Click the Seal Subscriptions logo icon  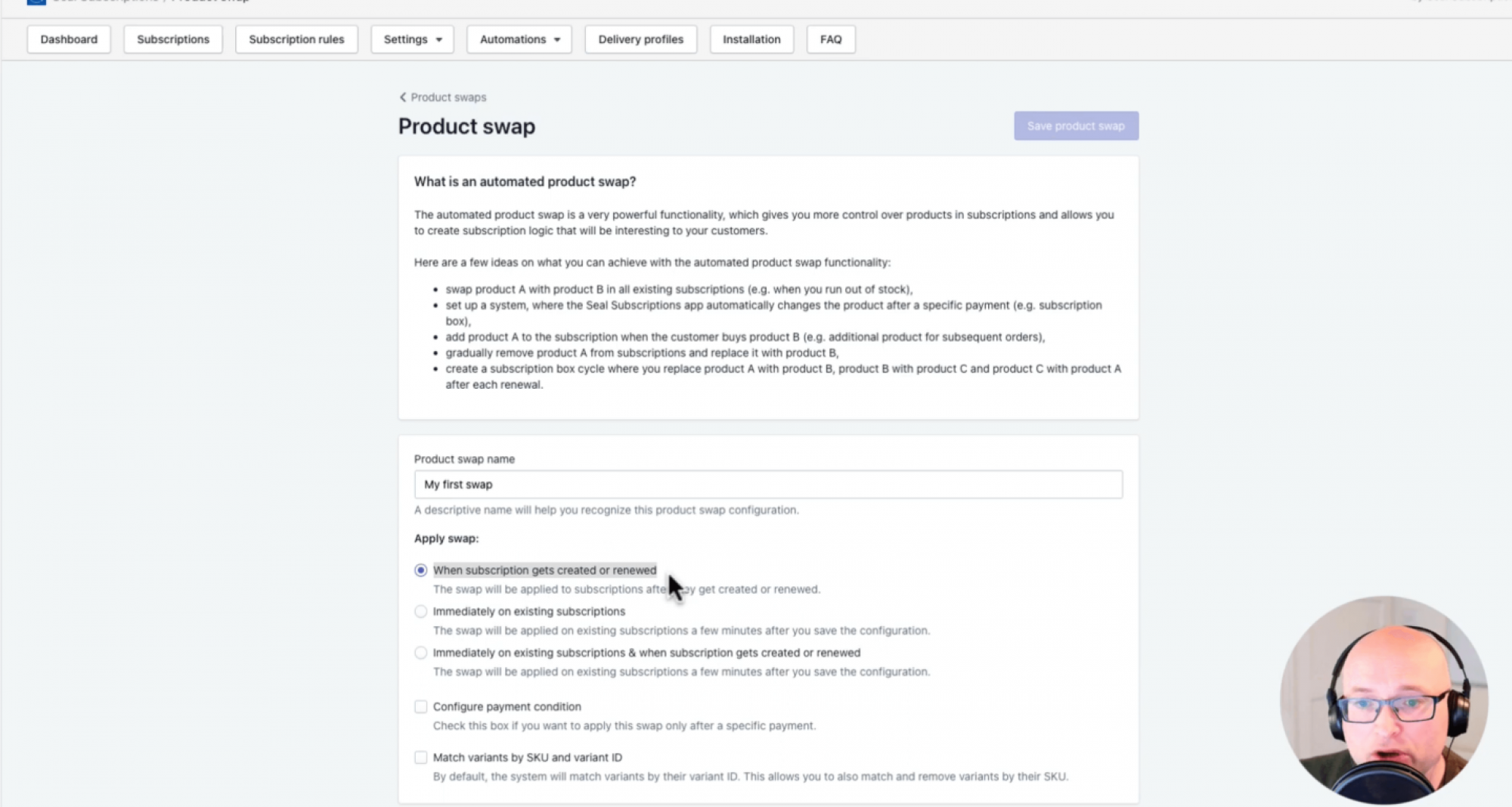[36, 2]
